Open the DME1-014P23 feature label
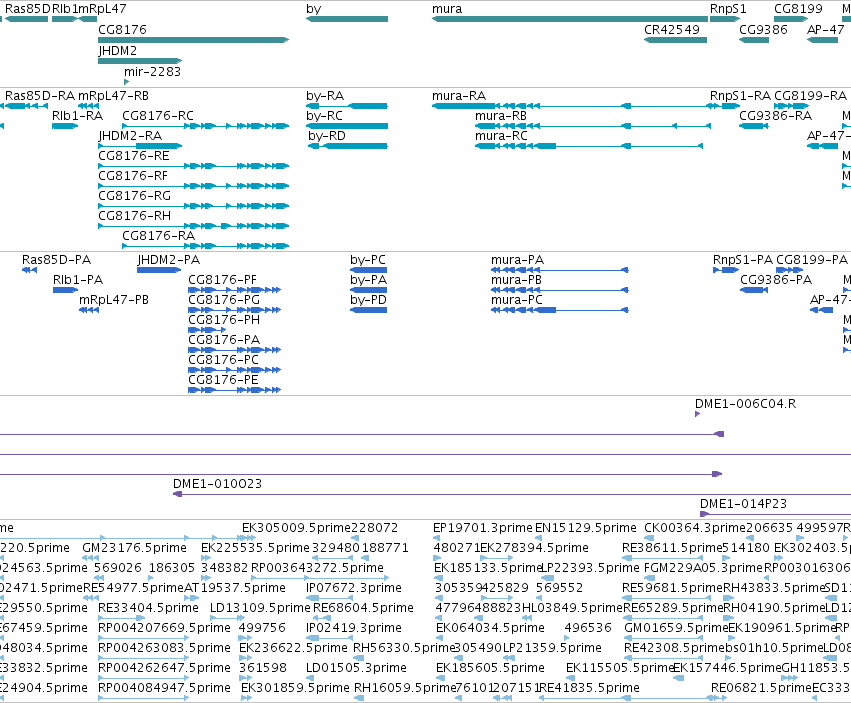 (744, 504)
